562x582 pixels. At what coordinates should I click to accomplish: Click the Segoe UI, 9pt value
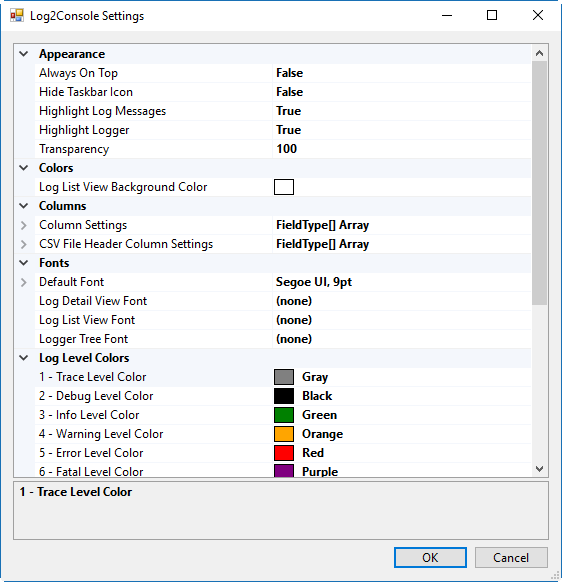coord(314,282)
